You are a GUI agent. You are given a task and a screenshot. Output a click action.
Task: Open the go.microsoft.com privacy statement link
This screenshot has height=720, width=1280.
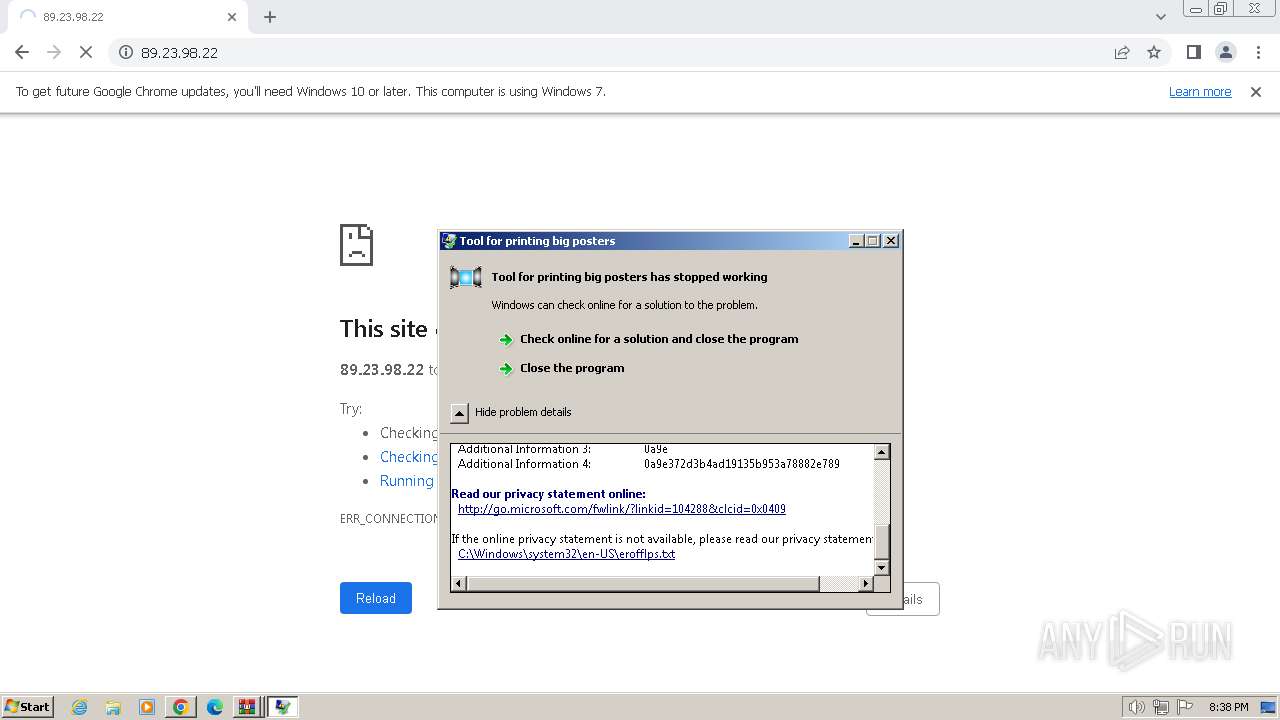622,509
